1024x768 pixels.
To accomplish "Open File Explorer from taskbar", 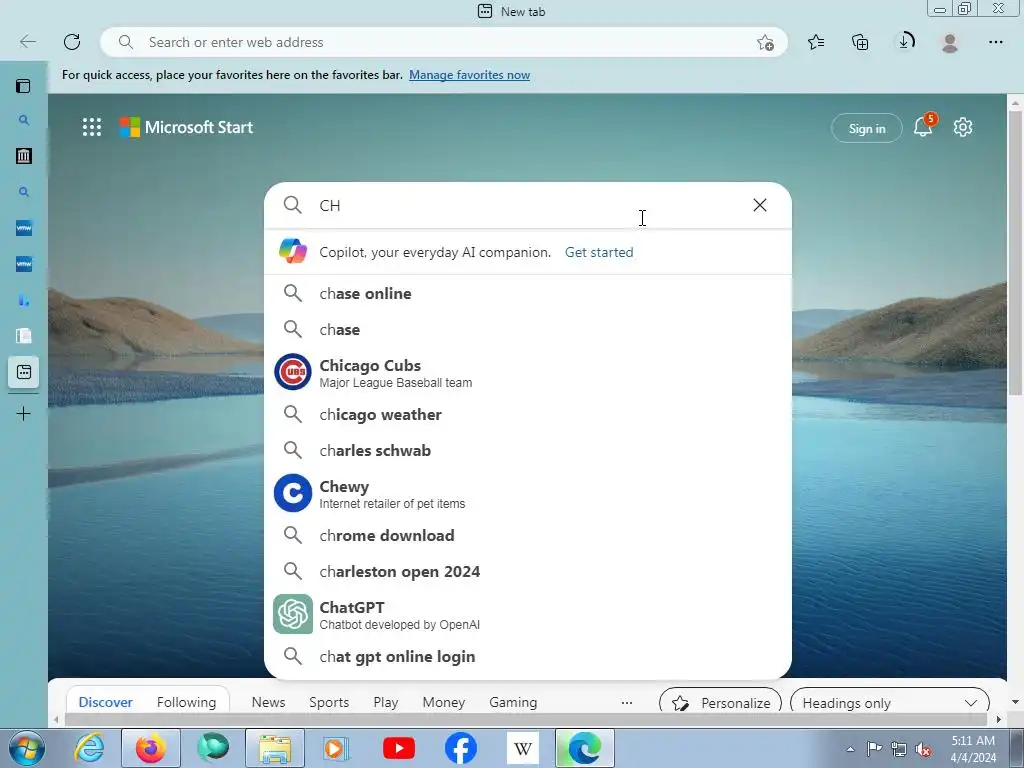I will click(275, 748).
